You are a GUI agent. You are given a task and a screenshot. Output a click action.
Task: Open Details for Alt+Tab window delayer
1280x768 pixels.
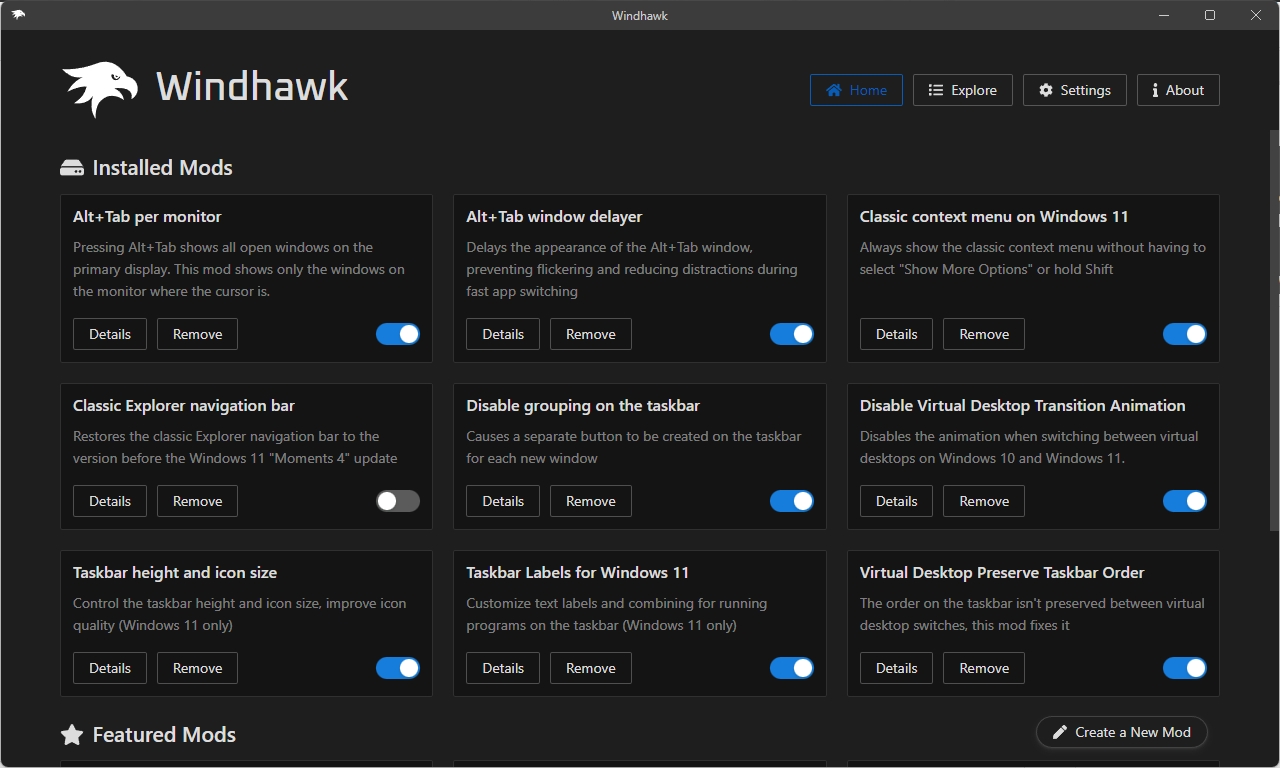pos(503,334)
